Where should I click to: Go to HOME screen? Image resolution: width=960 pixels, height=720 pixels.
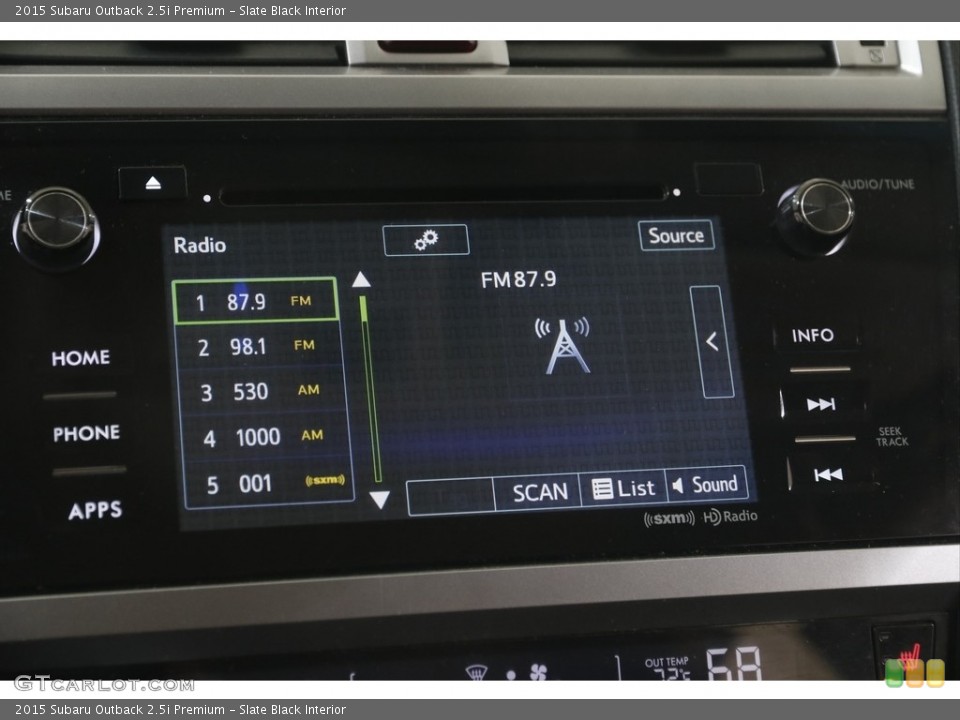80,358
